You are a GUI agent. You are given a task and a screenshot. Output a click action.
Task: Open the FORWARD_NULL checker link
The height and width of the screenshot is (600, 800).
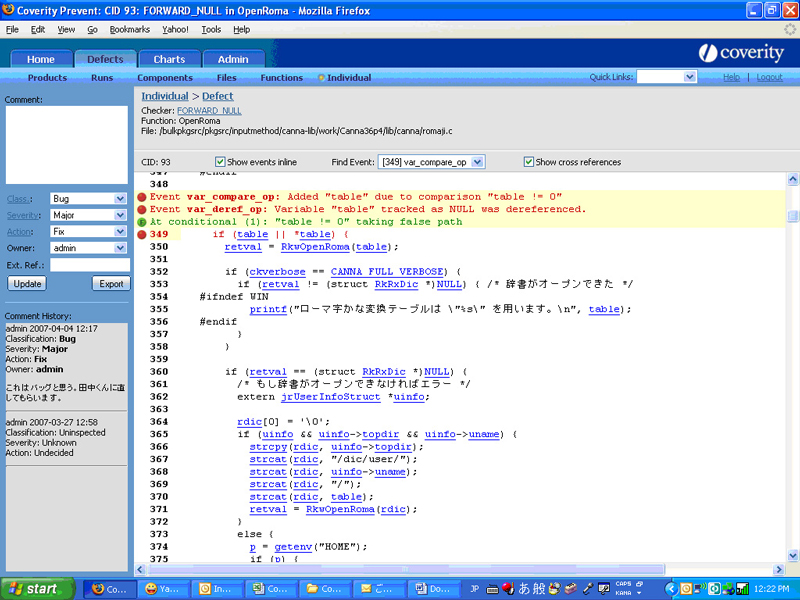tap(209, 111)
